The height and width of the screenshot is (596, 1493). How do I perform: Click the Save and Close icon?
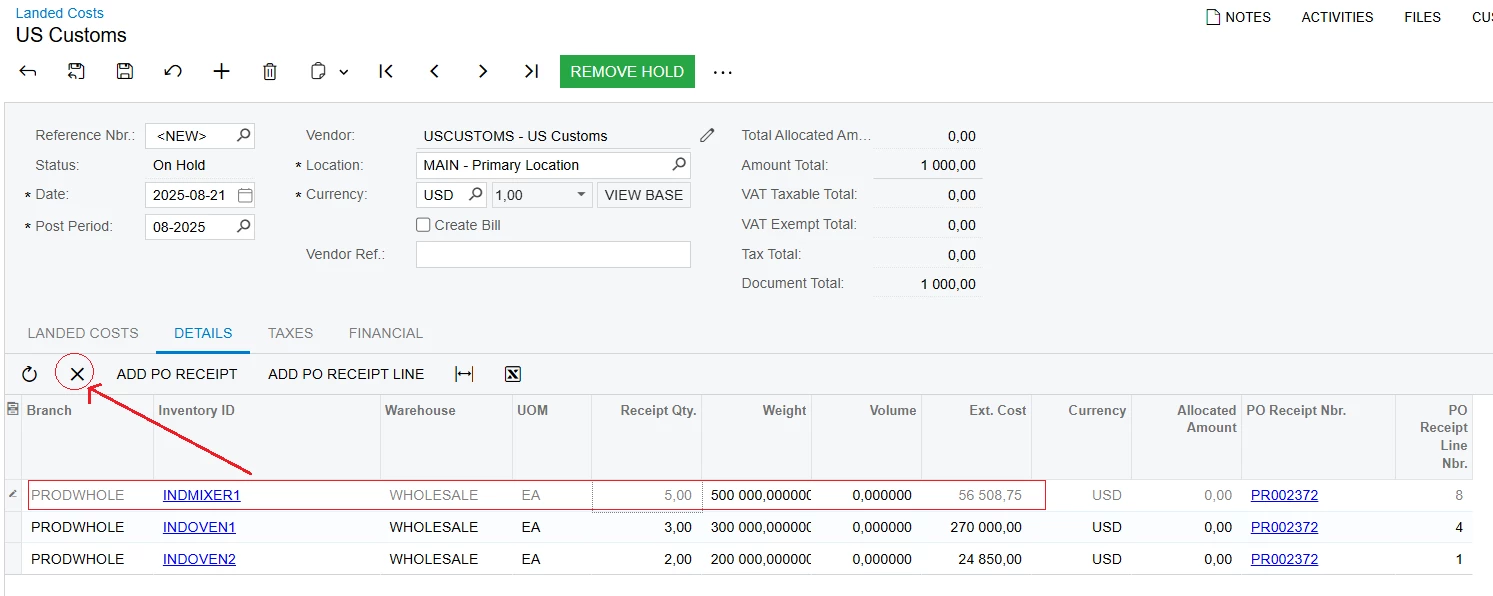76,71
